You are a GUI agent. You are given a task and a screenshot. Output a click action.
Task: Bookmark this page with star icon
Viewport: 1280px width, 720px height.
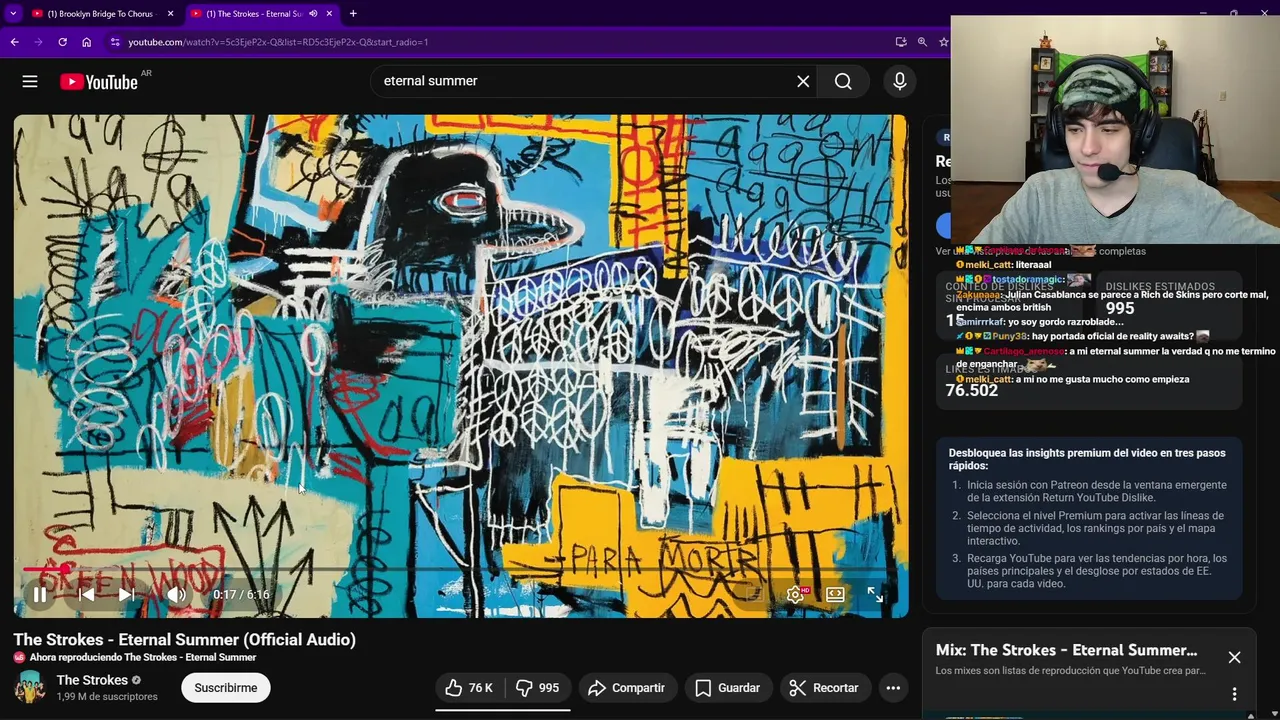pyautogui.click(x=943, y=42)
